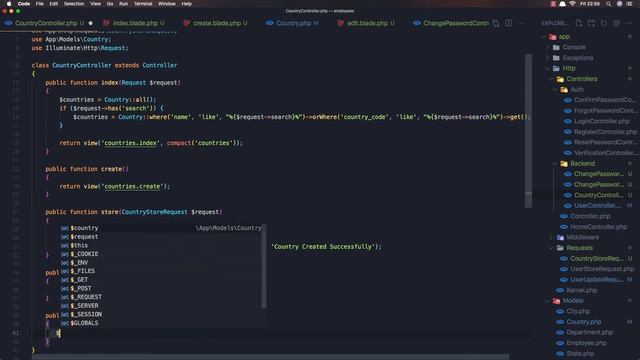This screenshot has width=640, height=360.
Task: Open Department.php in Explorer
Action: (x=589, y=333)
